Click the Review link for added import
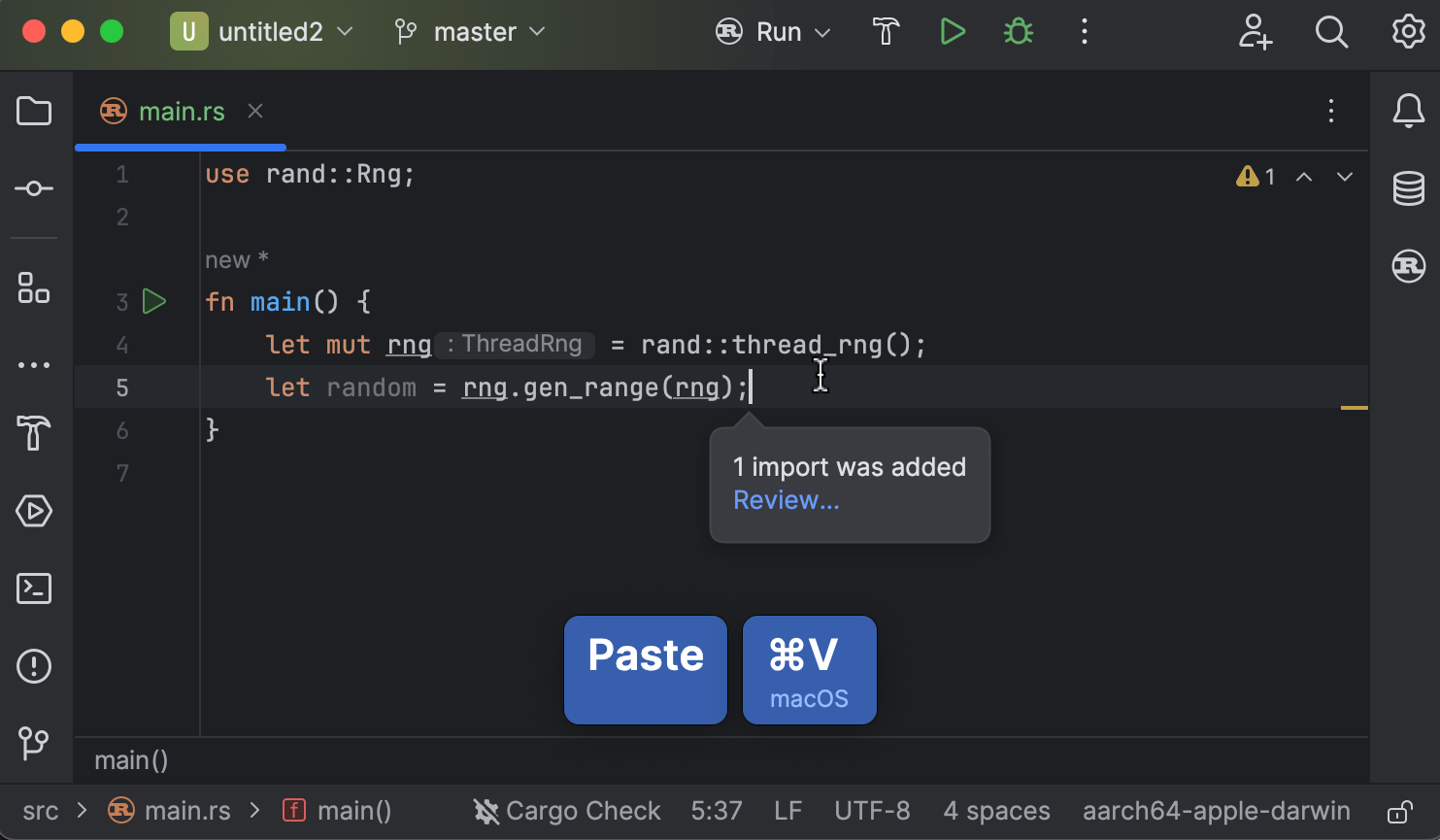 [786, 499]
